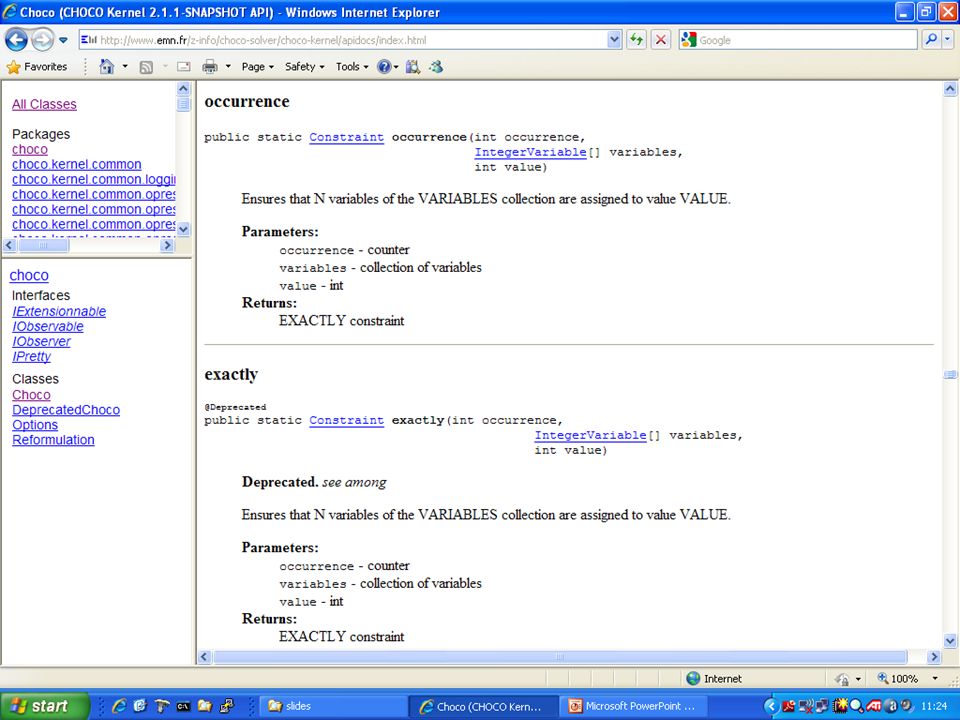Viewport: 960px width, 720px height.
Task: Click the IntegerVariable link in the occurrence signature
Action: click(x=530, y=152)
